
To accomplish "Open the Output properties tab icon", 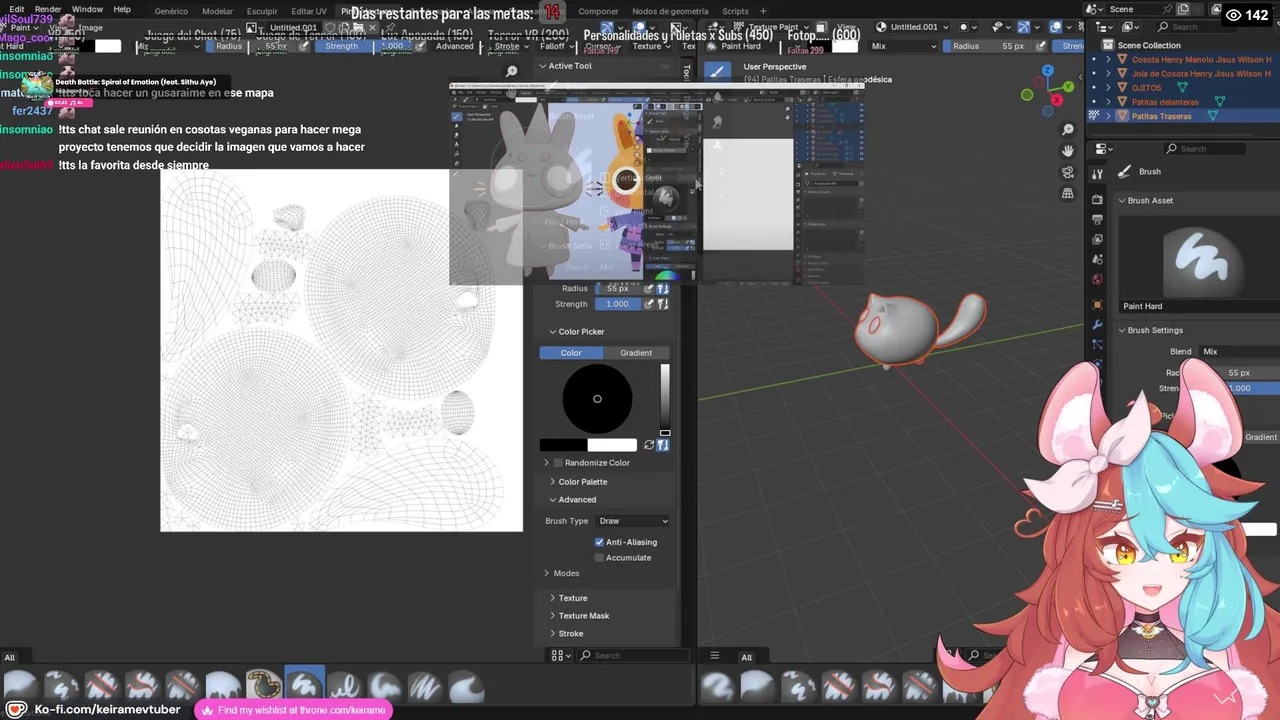I will (x=1097, y=220).
